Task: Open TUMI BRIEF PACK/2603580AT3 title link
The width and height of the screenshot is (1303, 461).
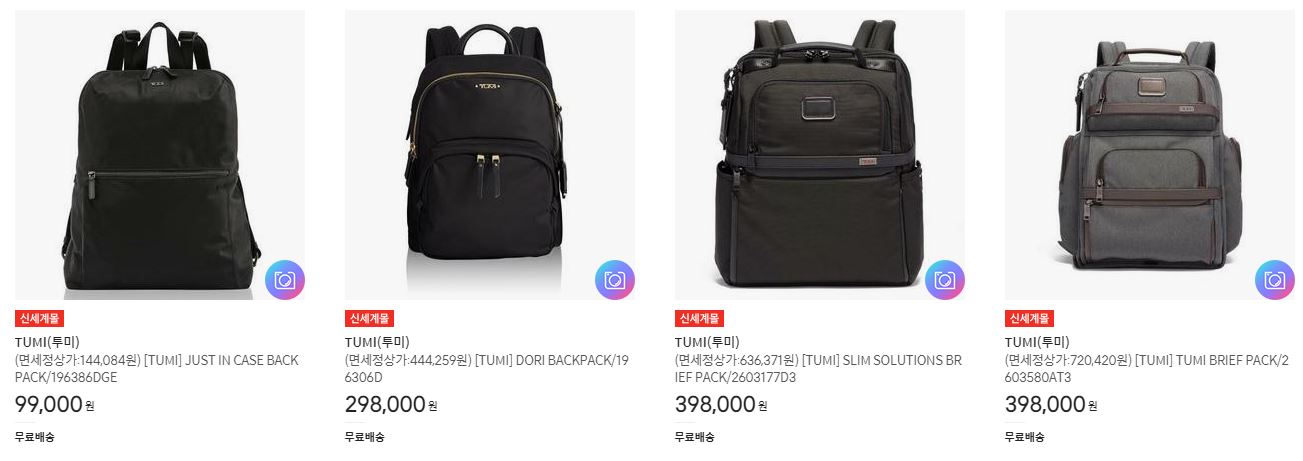Action: coord(1148,369)
